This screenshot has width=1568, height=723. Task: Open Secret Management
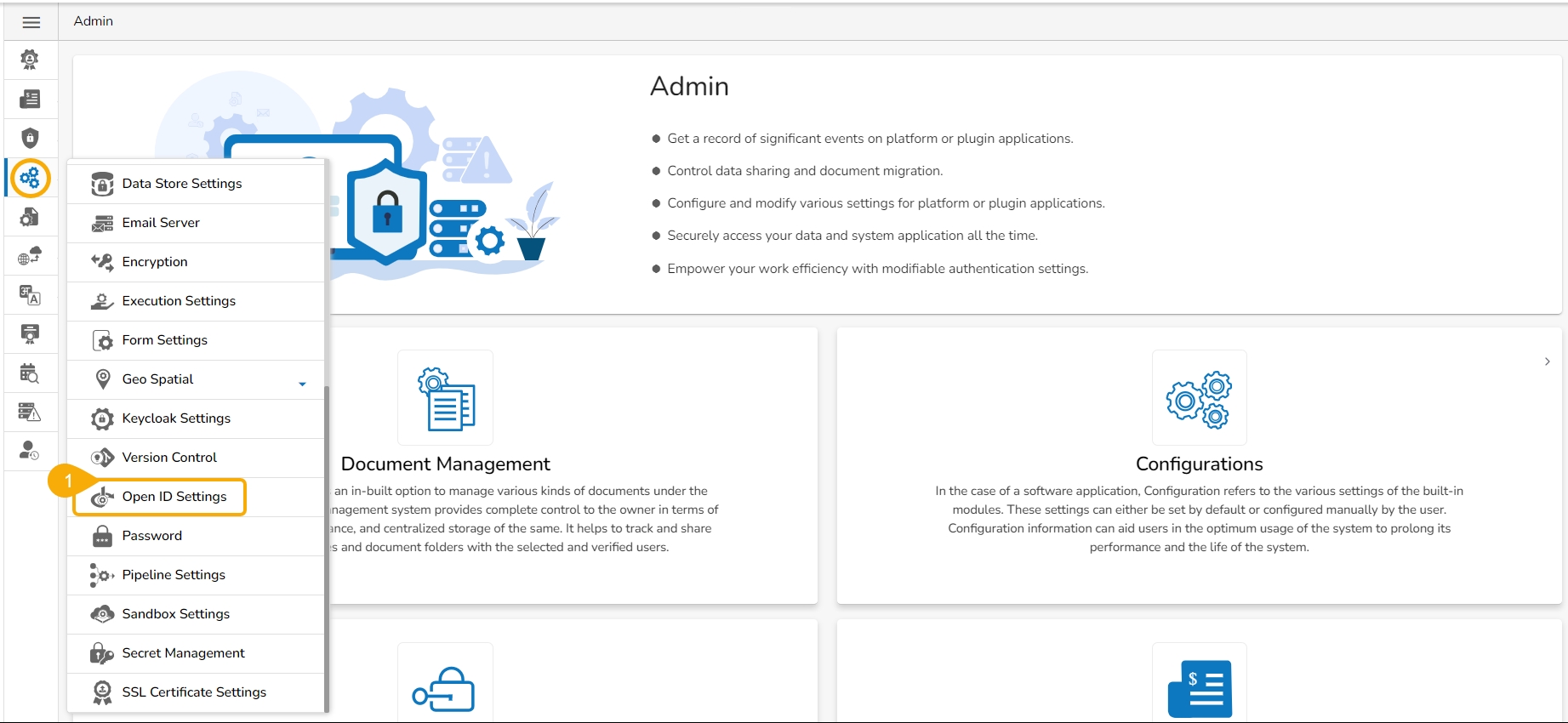click(196, 653)
